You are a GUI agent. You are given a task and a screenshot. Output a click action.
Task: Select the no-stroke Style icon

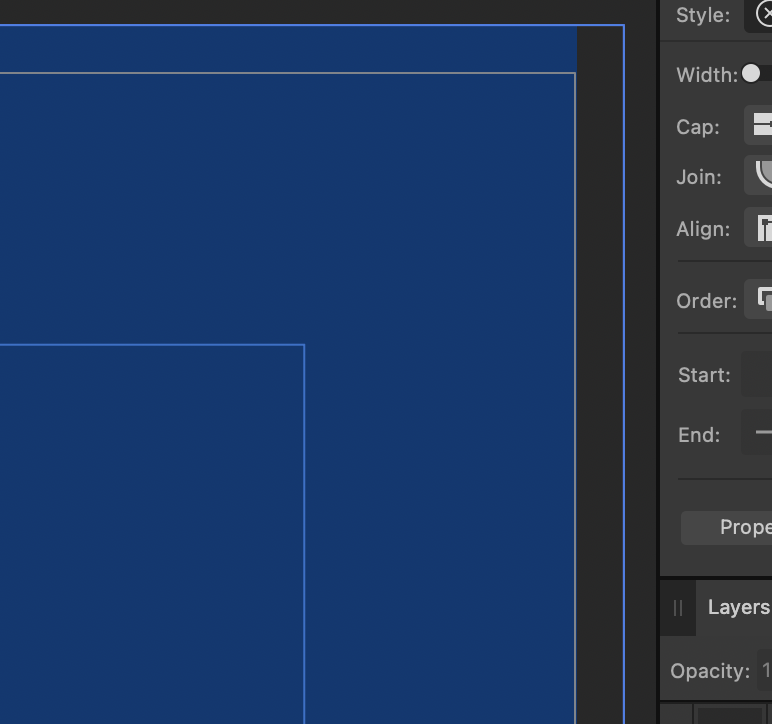point(763,15)
